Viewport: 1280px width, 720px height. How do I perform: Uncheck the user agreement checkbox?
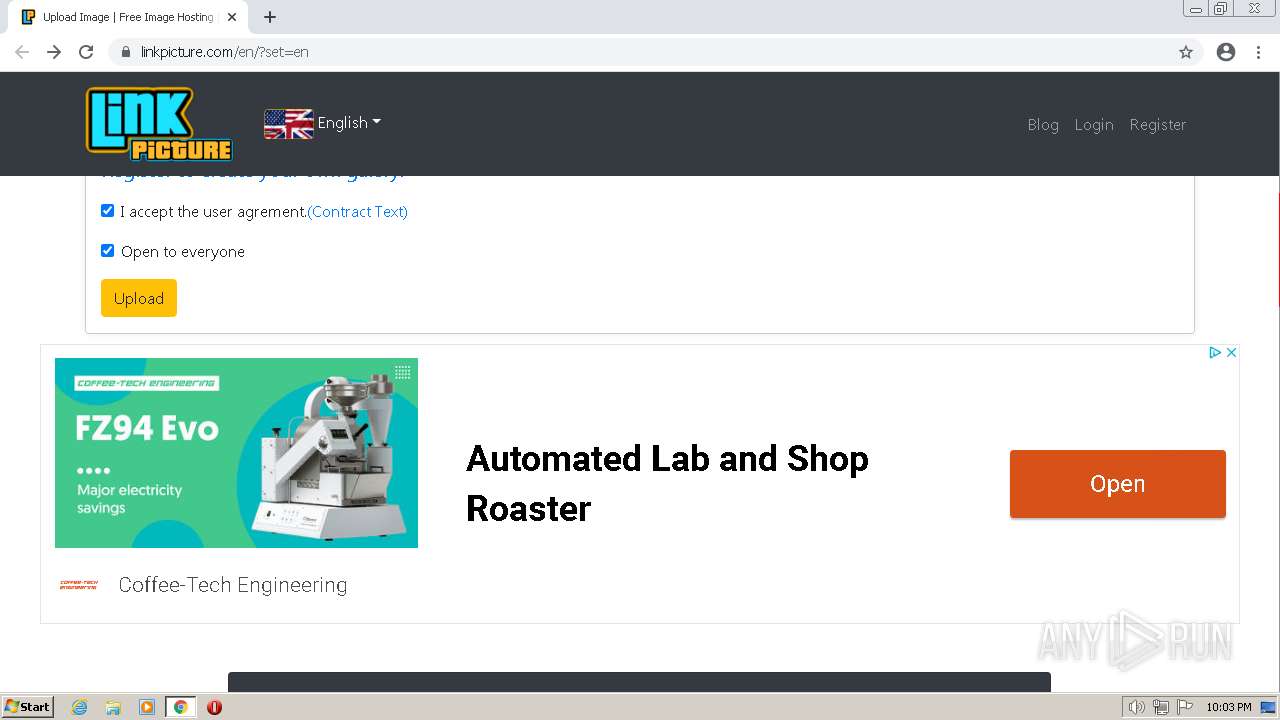click(x=108, y=211)
